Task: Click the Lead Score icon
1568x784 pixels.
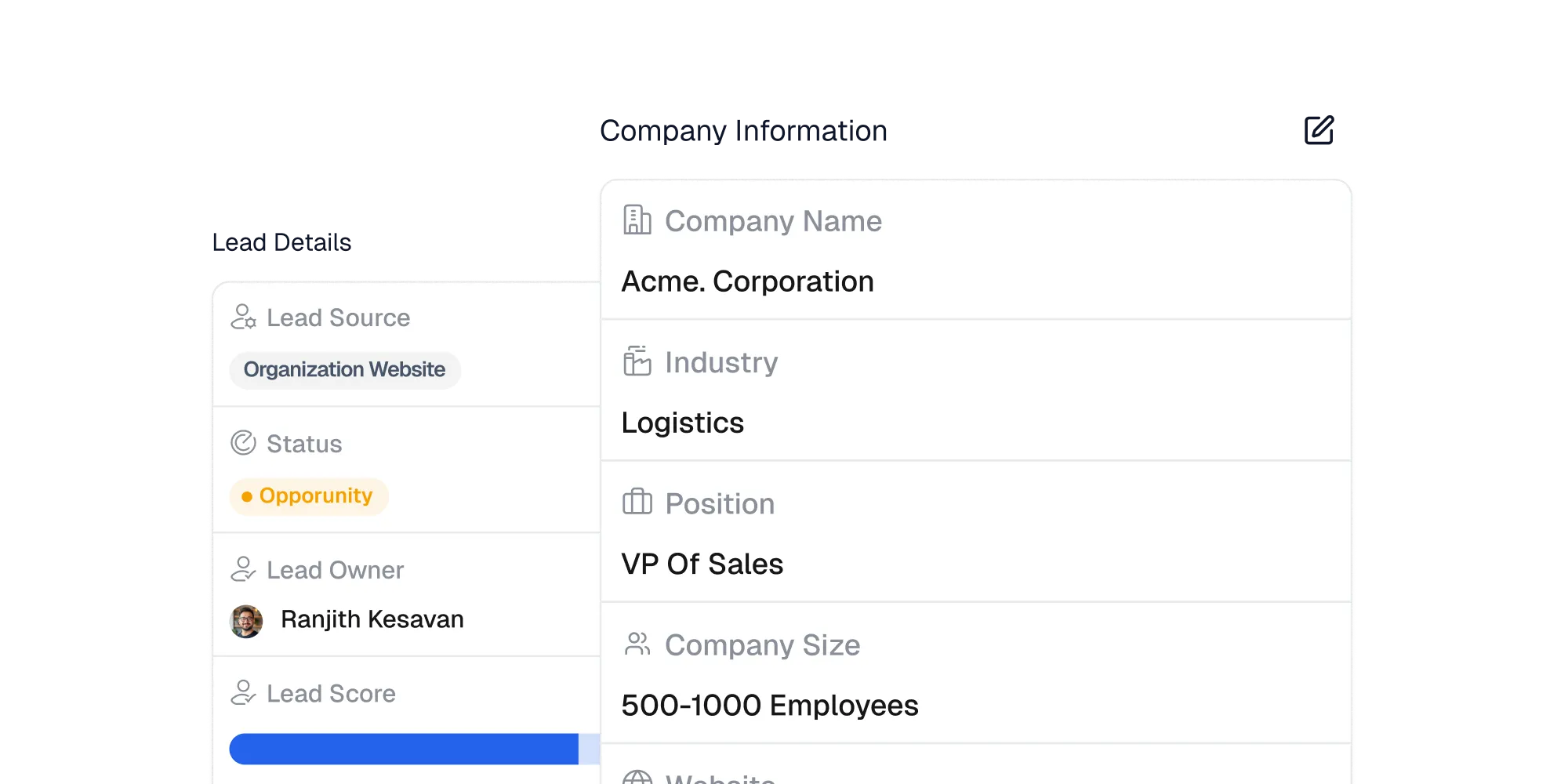Action: [x=244, y=692]
